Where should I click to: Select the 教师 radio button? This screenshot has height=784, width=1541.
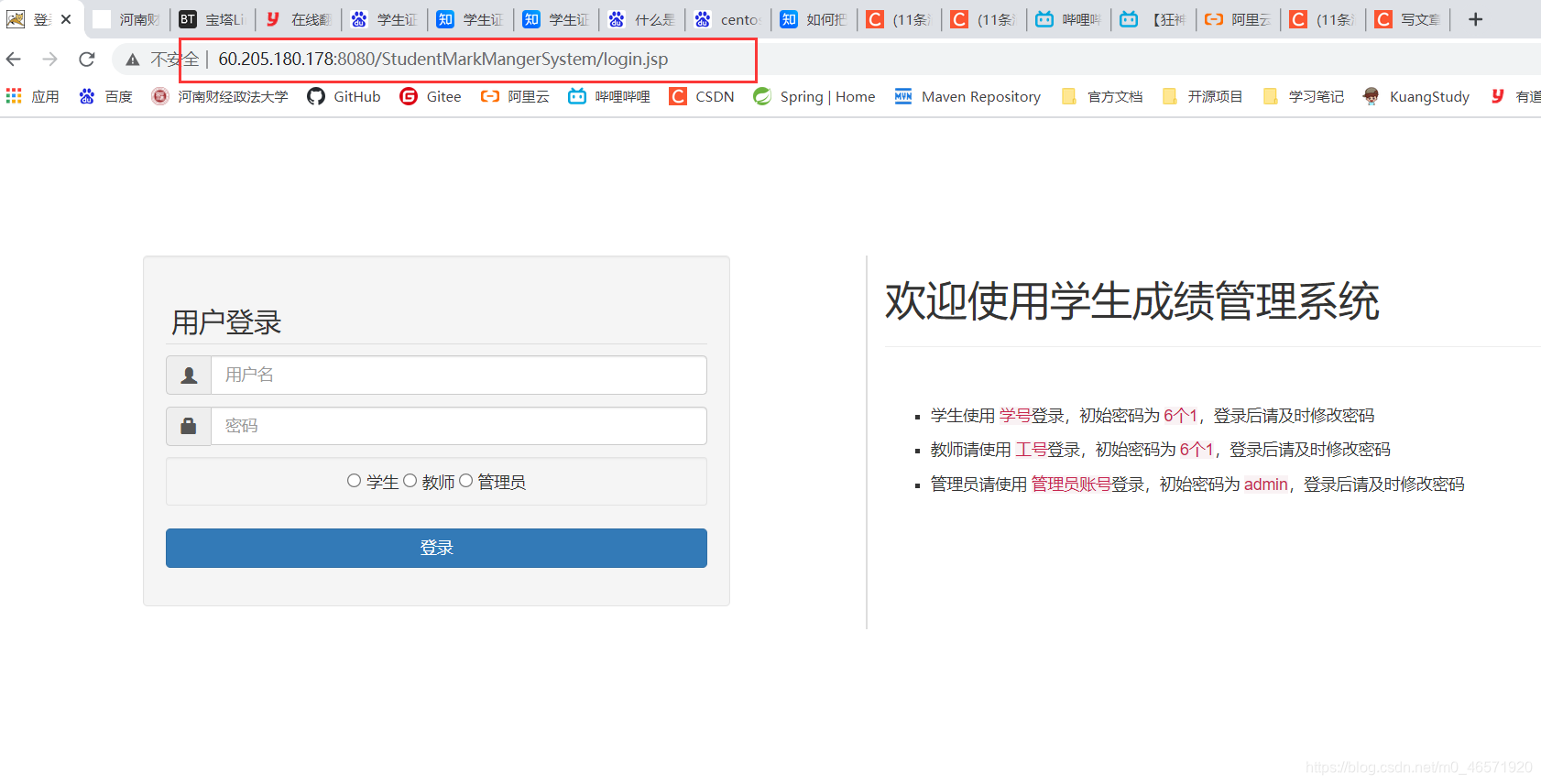[x=410, y=481]
